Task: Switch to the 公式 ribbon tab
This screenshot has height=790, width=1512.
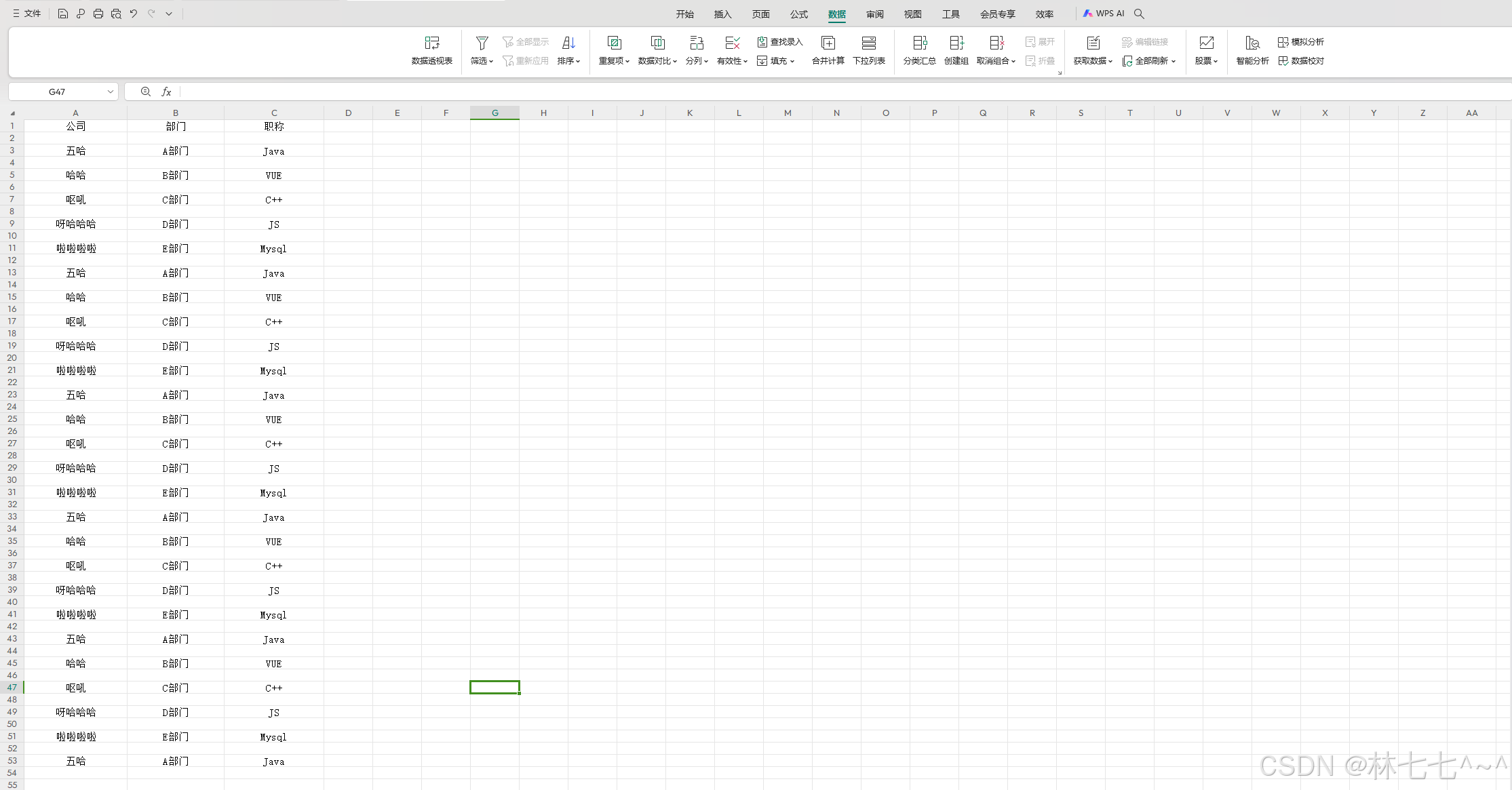Action: tap(798, 14)
